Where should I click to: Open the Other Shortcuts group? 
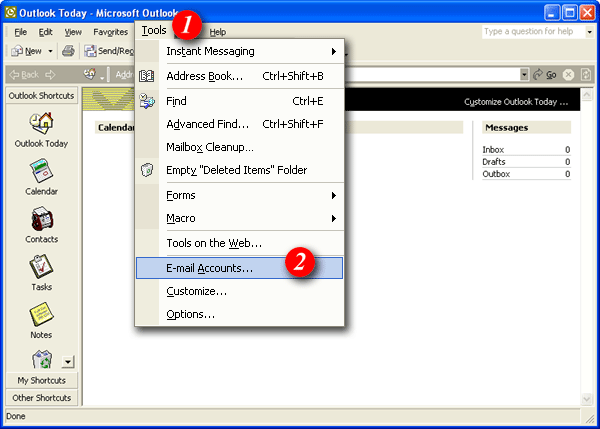click(41, 397)
